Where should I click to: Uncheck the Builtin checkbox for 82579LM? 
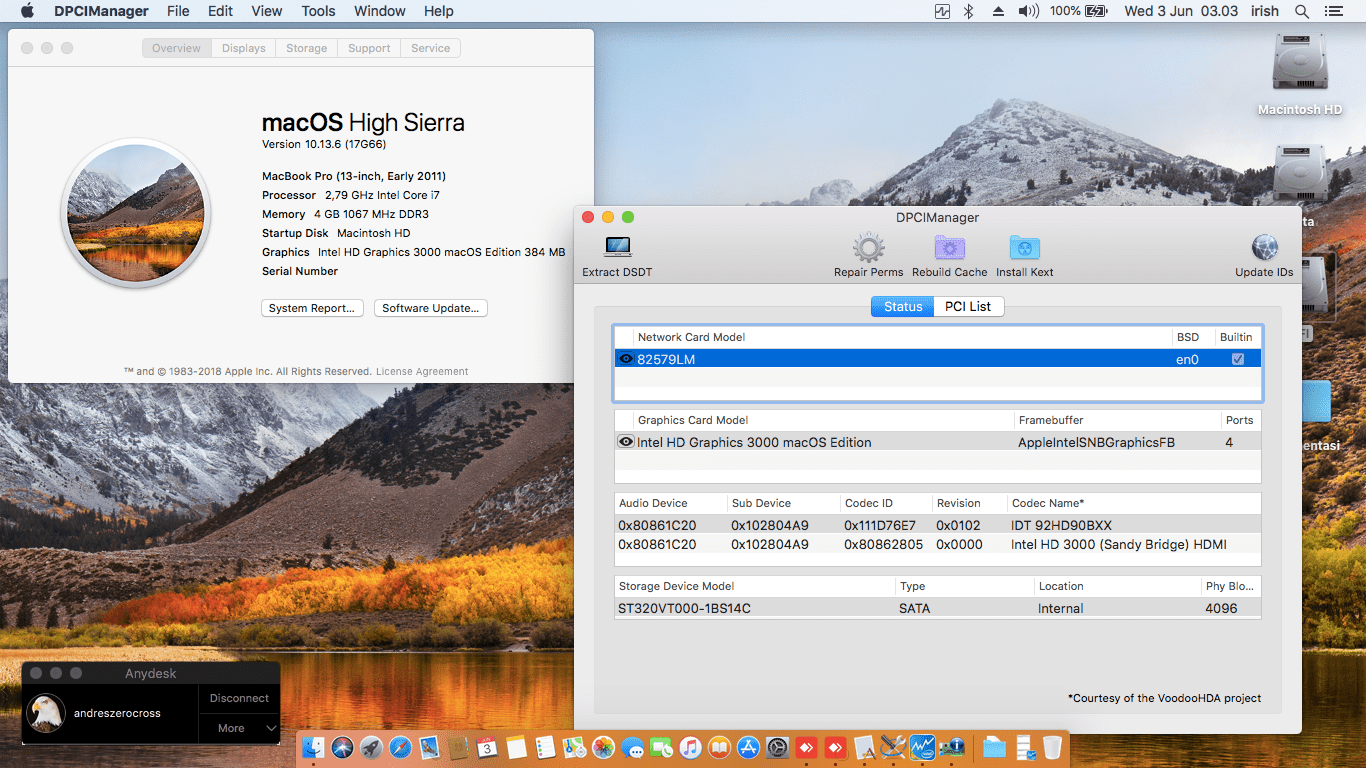(x=1237, y=358)
